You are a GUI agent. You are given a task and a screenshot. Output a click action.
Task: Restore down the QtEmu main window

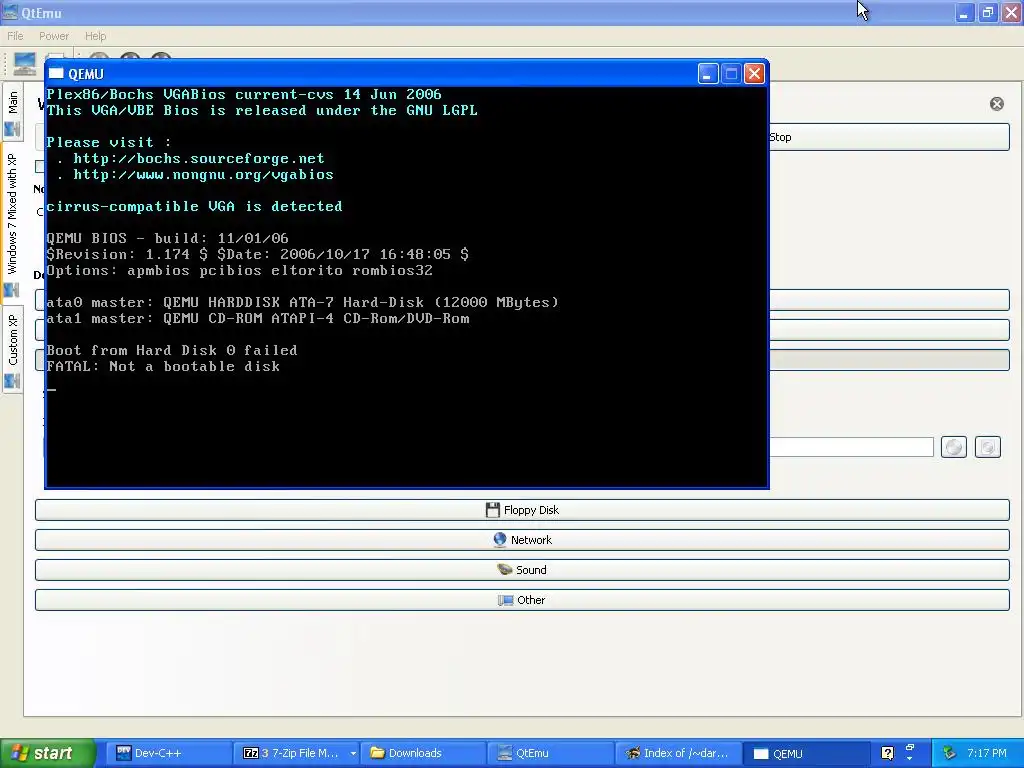click(x=988, y=12)
